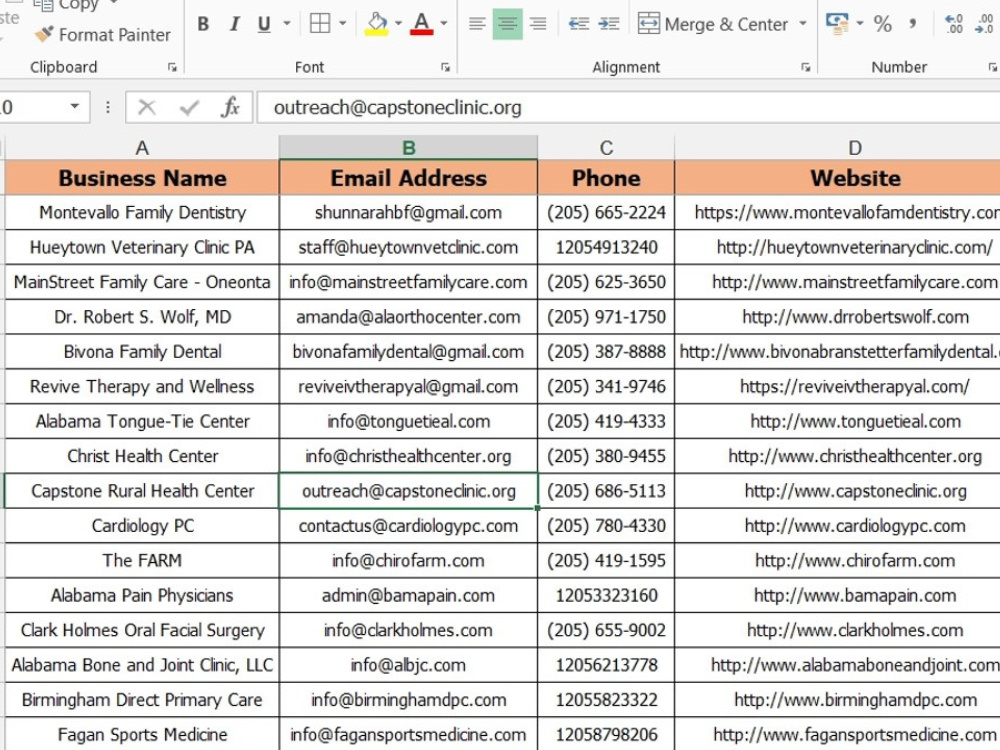Open Borders dropdown arrow
This screenshot has width=1000, height=750.
coord(342,24)
